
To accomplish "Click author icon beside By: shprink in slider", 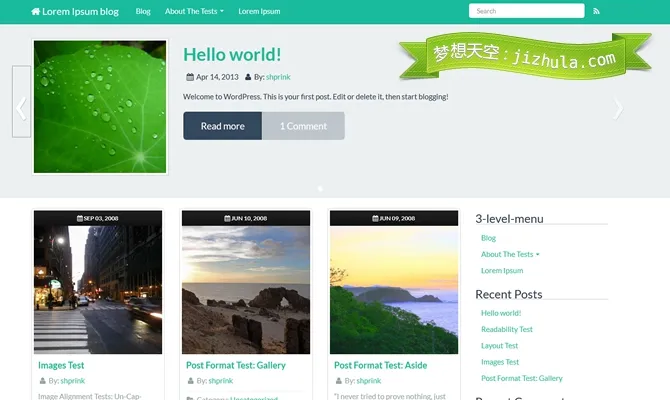I will [x=248, y=77].
